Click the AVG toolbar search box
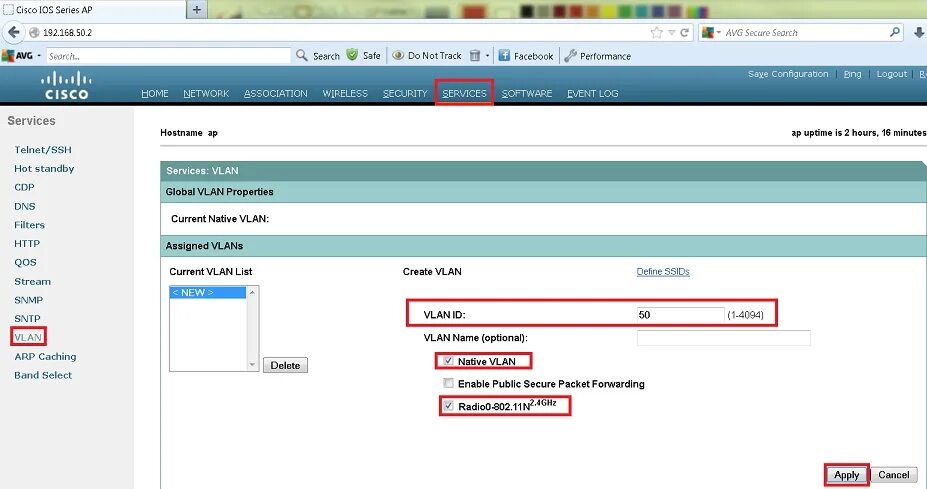The height and width of the screenshot is (489, 927). [168, 56]
